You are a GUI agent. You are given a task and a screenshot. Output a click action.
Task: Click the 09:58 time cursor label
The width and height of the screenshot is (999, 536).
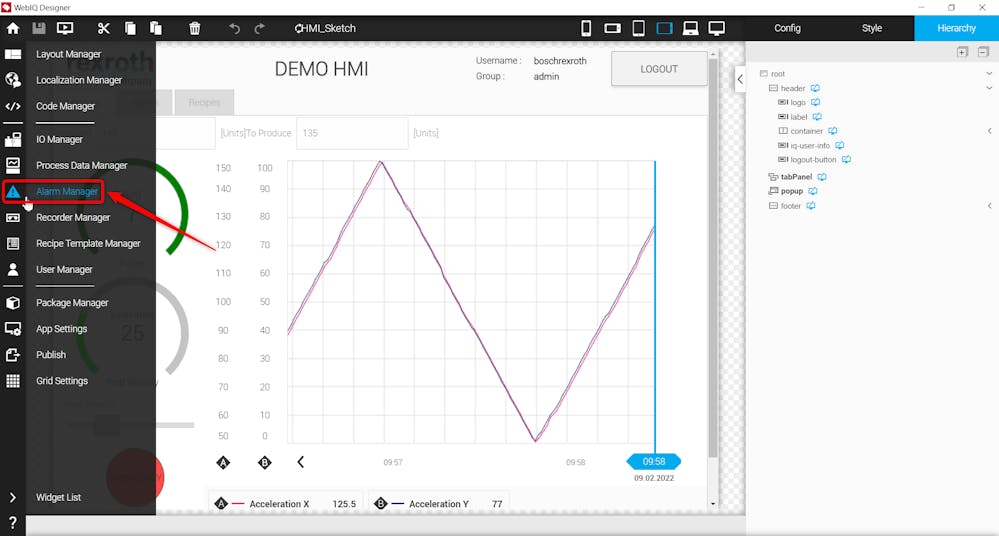tap(654, 461)
